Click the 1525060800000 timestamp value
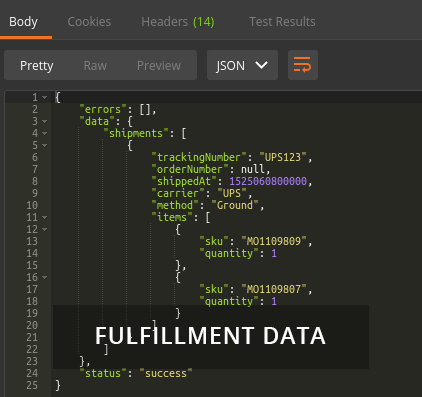The image size is (422, 397). click(268, 181)
